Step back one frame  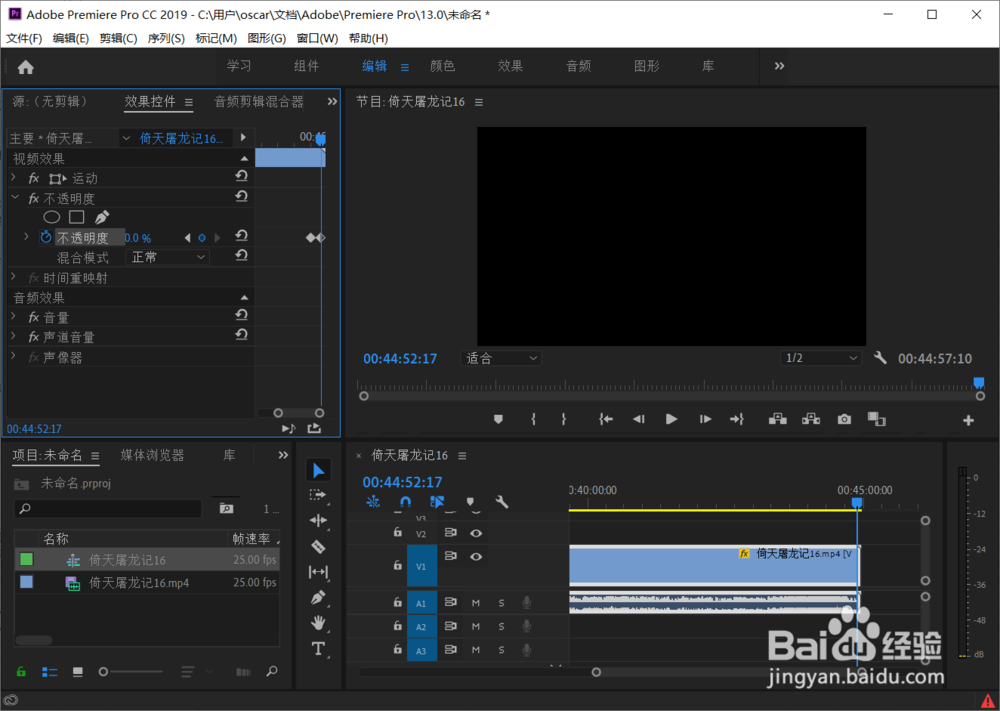coord(638,419)
